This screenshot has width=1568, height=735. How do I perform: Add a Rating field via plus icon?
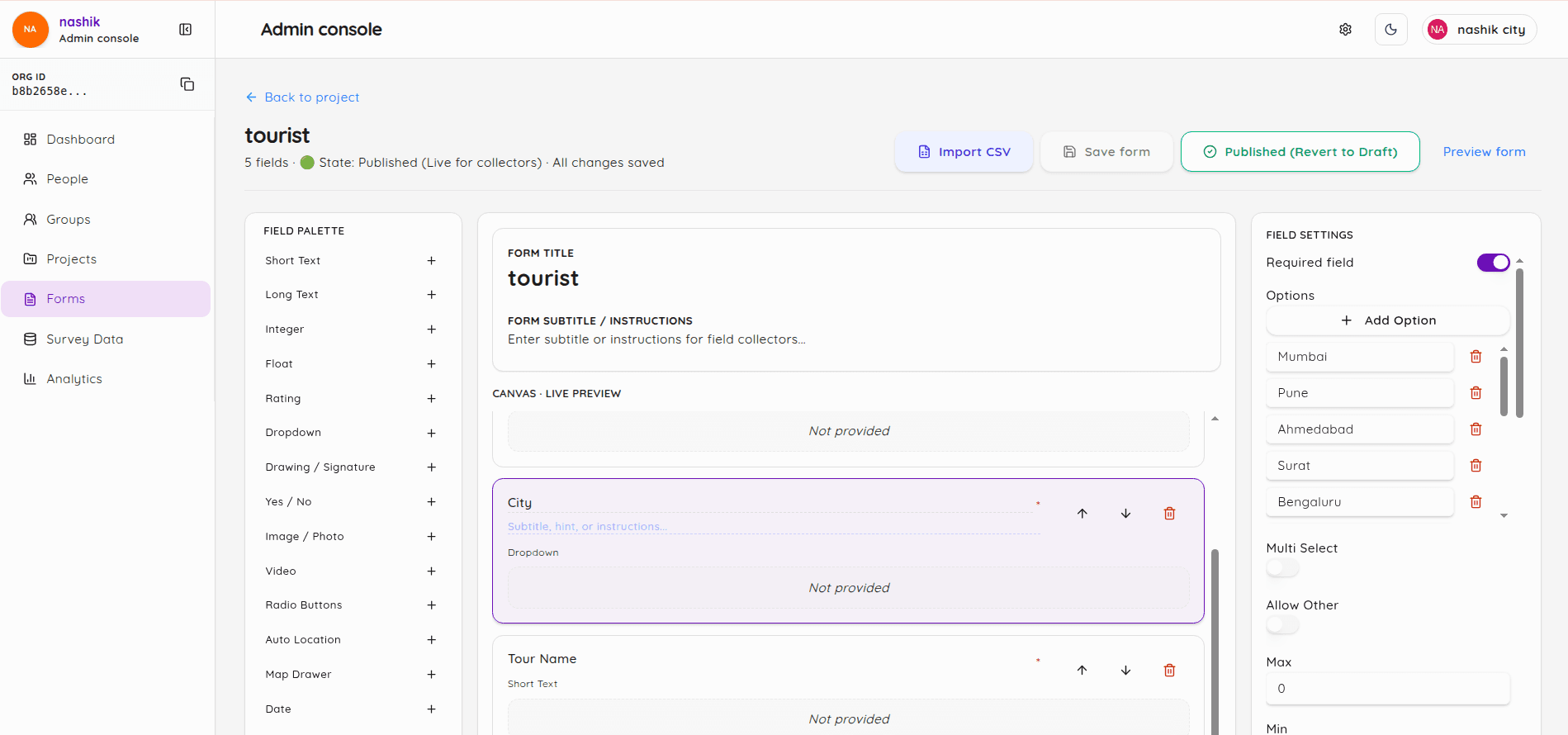pyautogui.click(x=431, y=399)
